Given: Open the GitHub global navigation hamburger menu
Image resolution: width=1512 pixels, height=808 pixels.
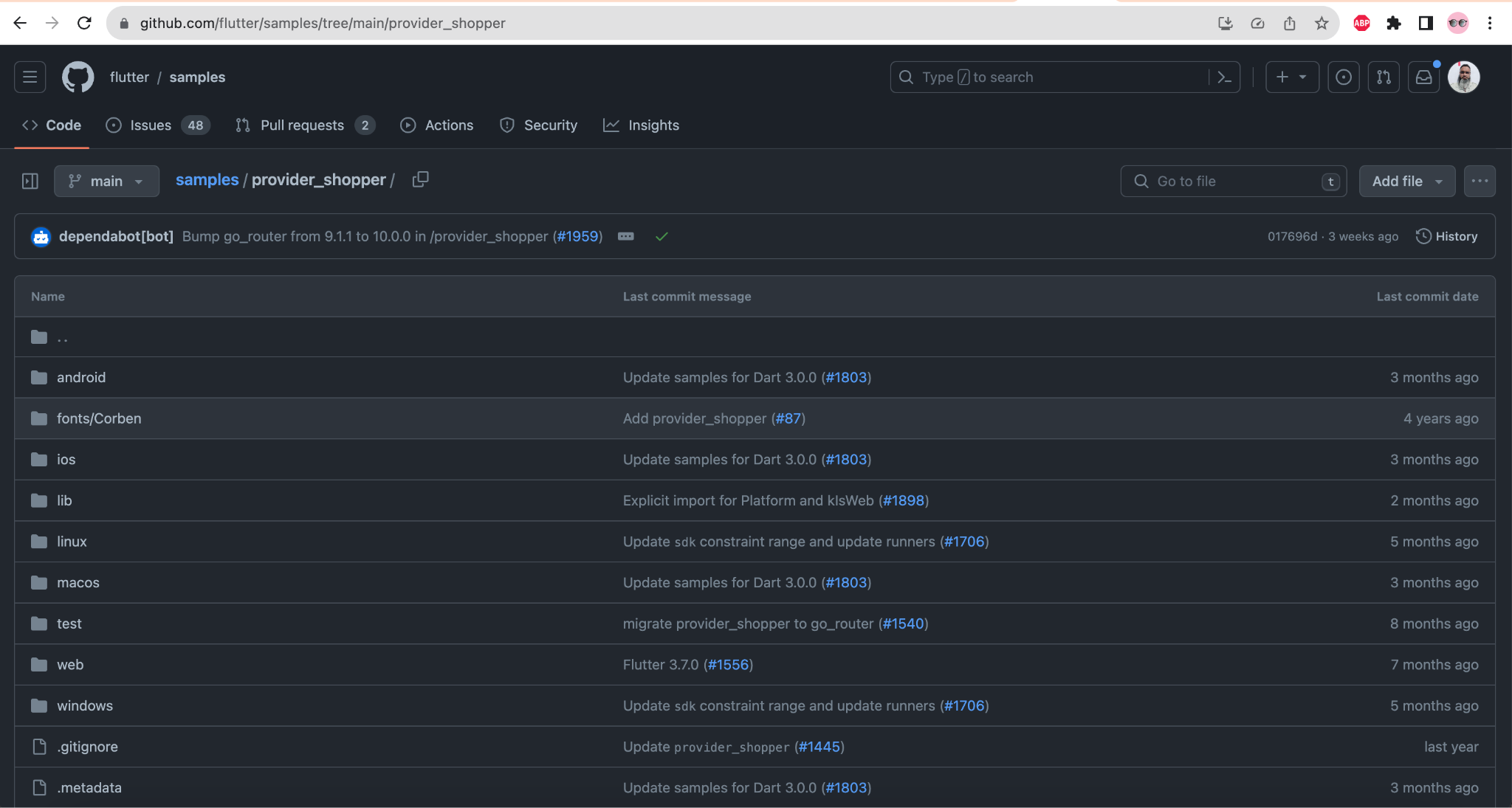Looking at the screenshot, I should 30,77.
